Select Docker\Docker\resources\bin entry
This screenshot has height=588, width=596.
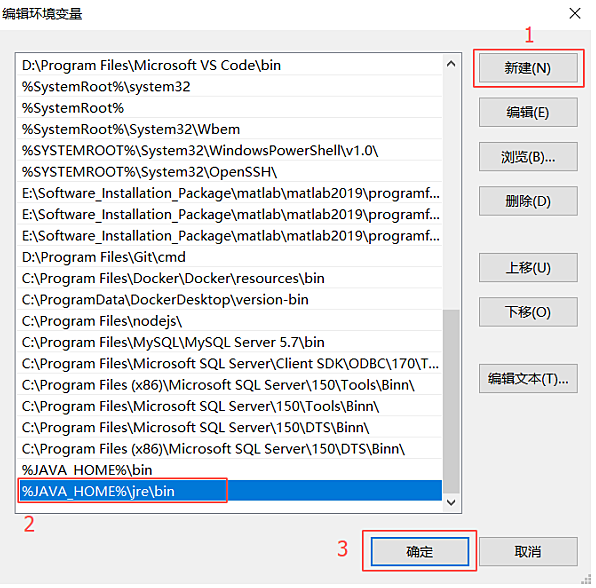[x=229, y=278]
